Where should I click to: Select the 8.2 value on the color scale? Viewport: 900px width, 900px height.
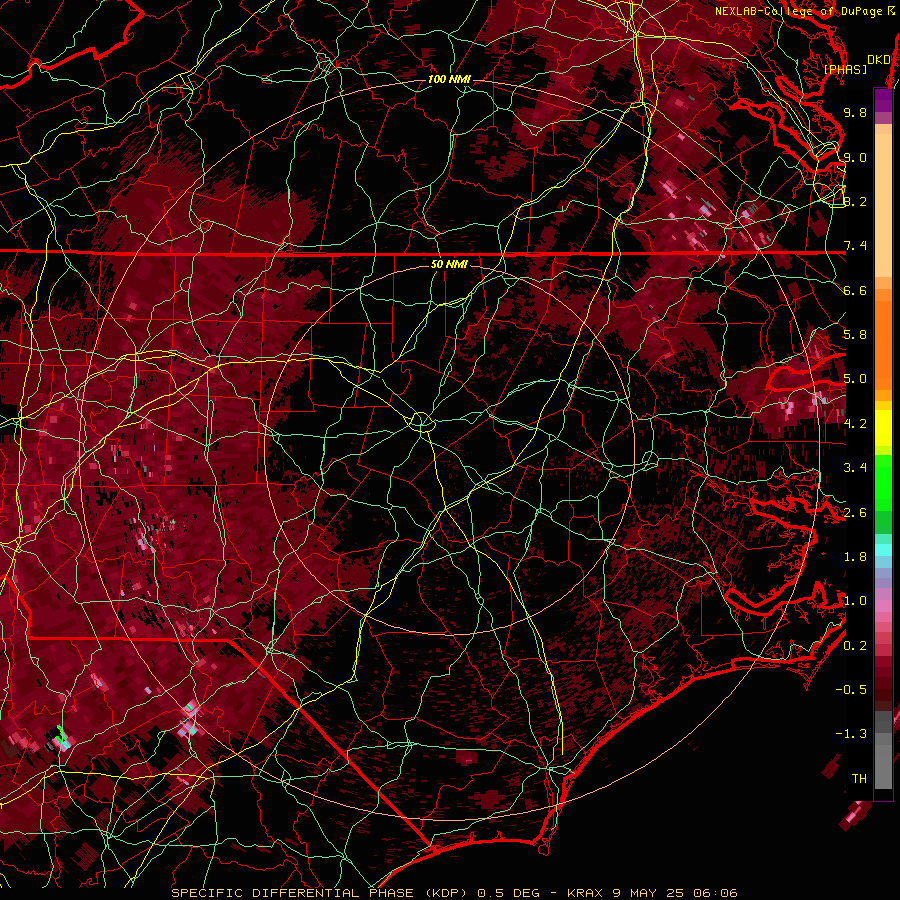[x=855, y=201]
